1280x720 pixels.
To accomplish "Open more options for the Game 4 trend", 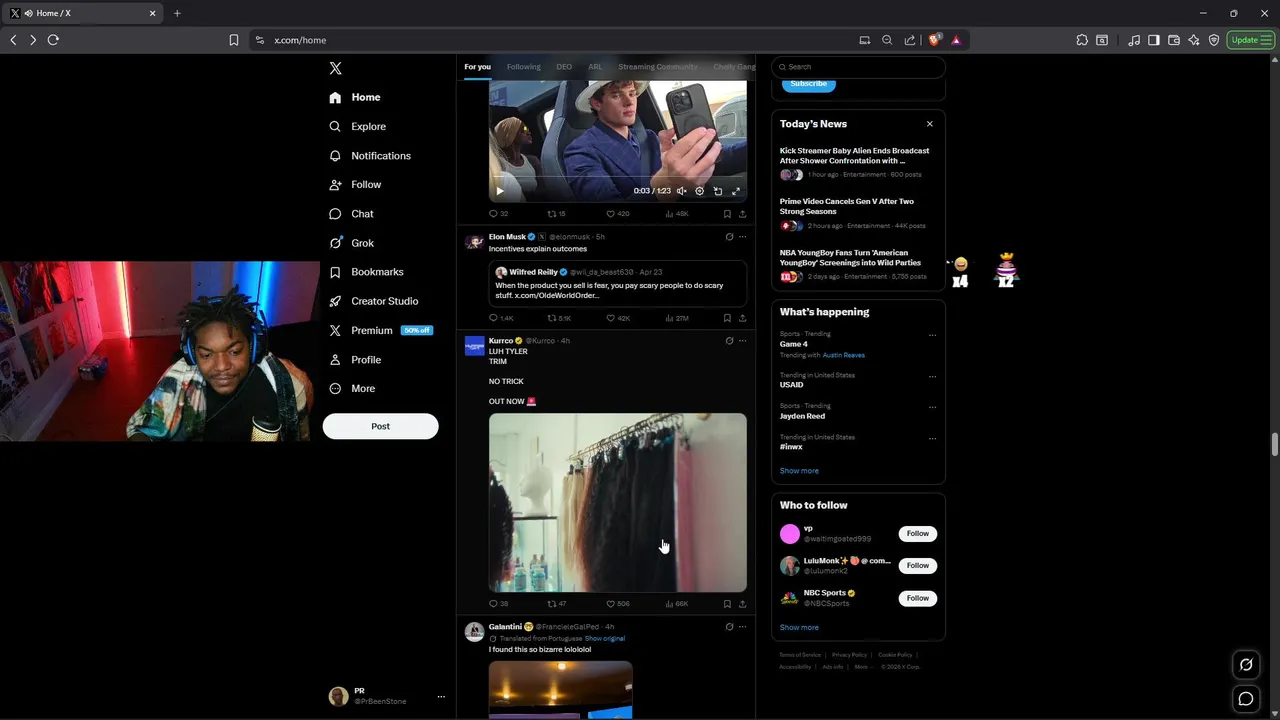I will point(932,335).
